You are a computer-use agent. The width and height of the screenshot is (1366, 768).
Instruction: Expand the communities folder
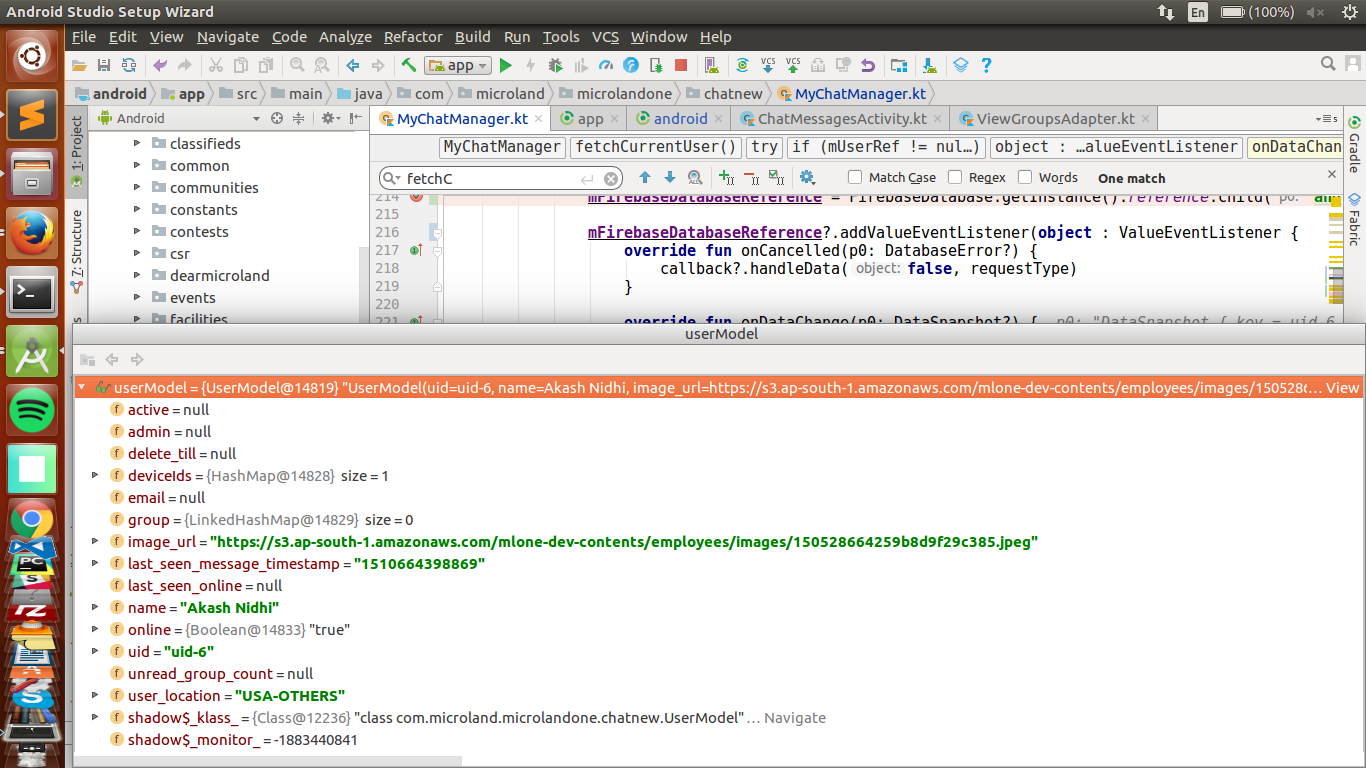pos(137,188)
